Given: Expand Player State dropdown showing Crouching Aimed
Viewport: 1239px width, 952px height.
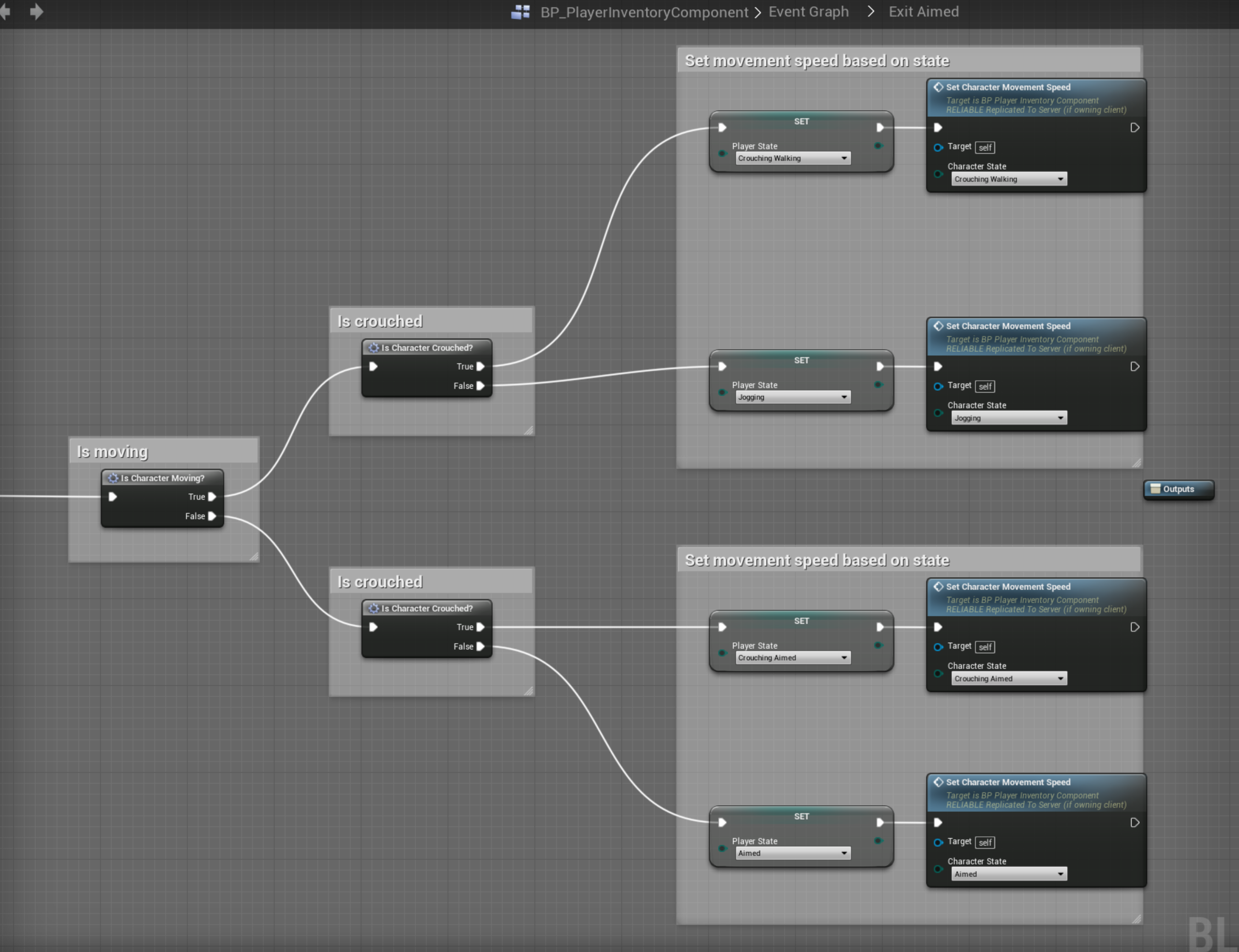Looking at the screenshot, I should pos(793,658).
